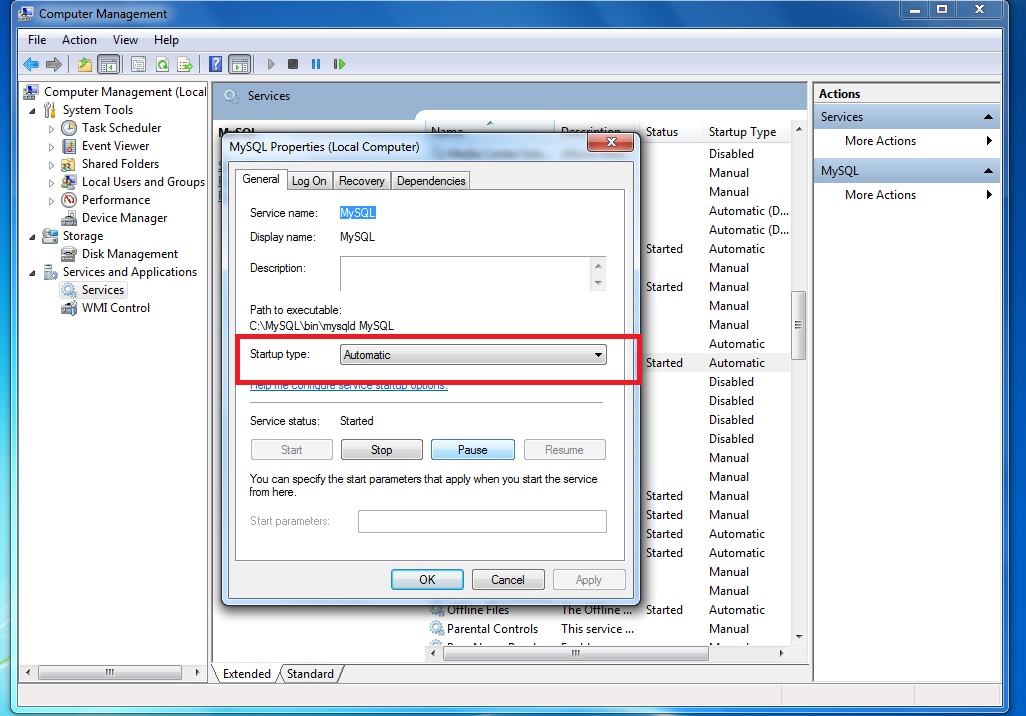Open More Actions under Services
The height and width of the screenshot is (716, 1026).
pos(880,141)
